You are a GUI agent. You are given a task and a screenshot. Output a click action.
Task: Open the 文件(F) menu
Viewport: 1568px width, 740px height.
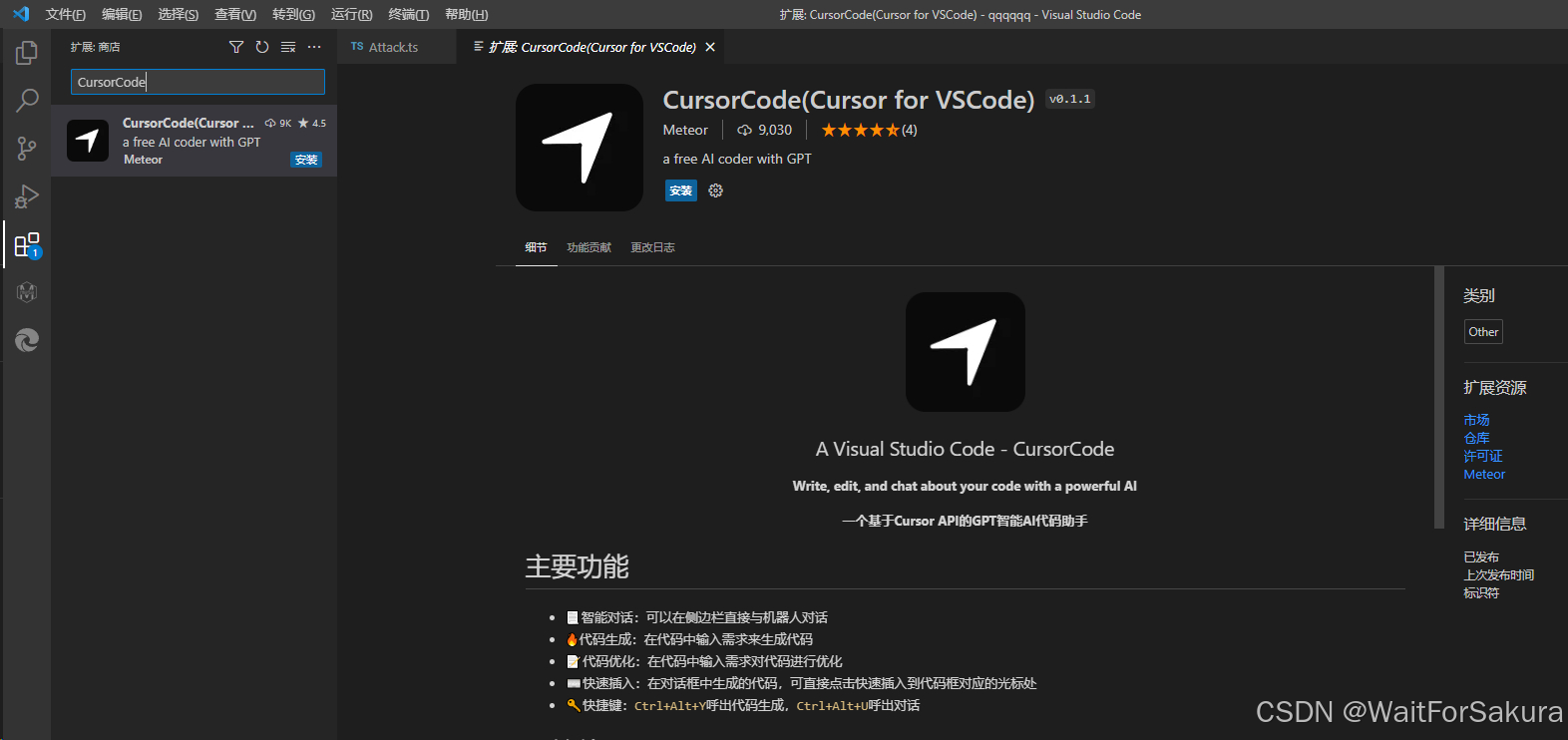[x=65, y=14]
